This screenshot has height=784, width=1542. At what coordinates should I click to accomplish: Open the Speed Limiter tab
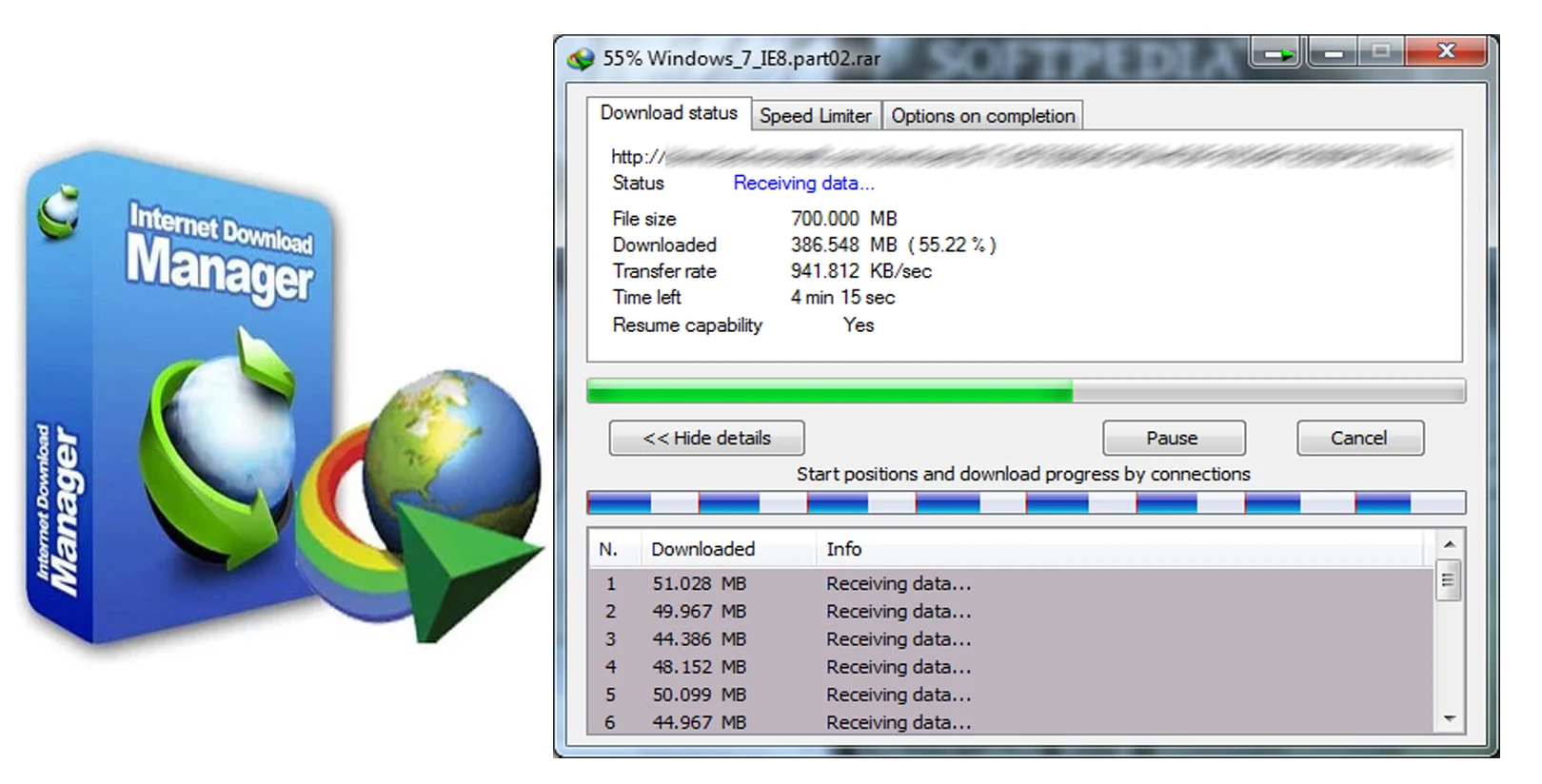point(816,116)
